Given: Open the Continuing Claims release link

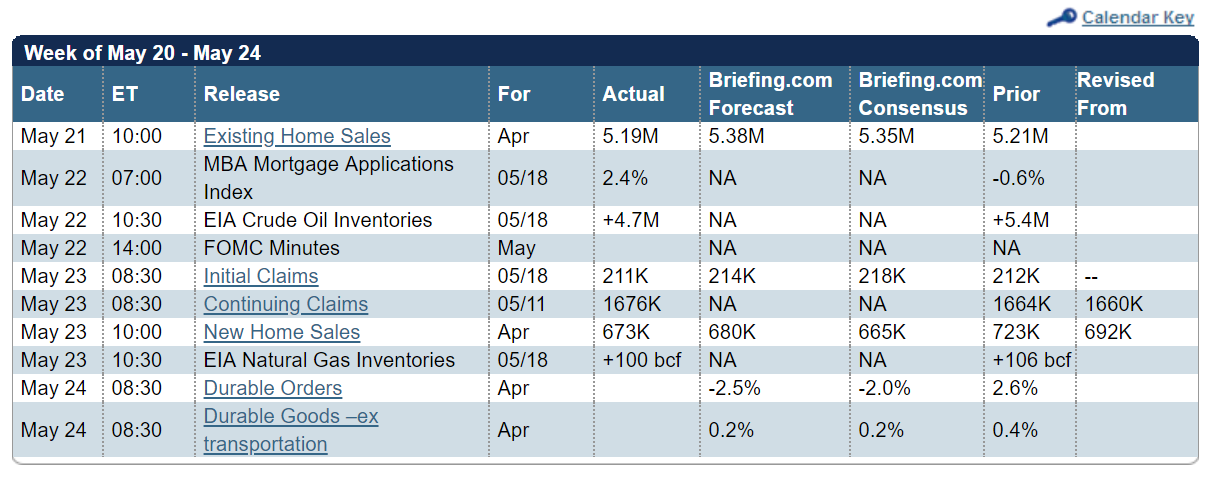Looking at the screenshot, I should click(286, 304).
